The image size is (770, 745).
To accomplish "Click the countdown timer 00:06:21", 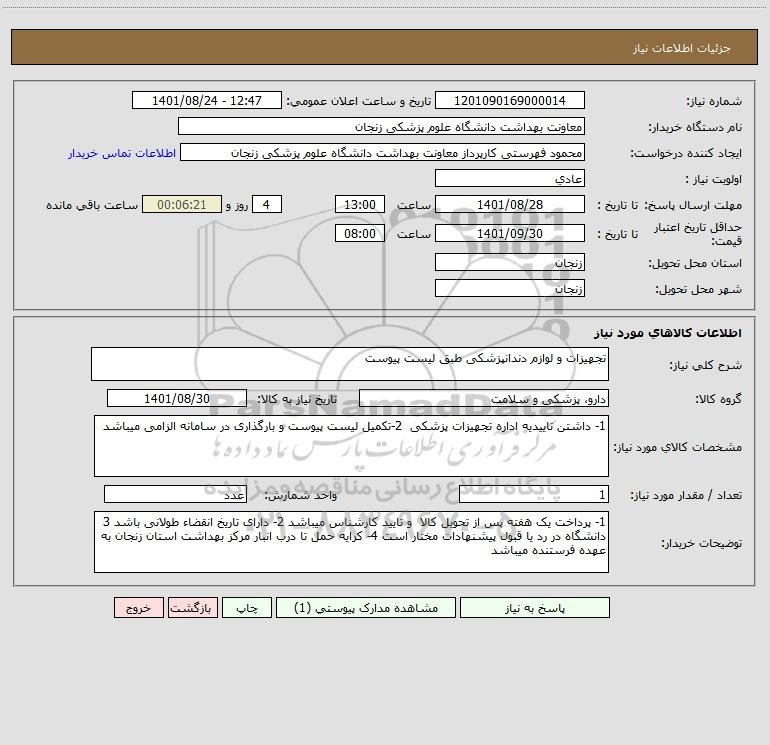I will (182, 204).
